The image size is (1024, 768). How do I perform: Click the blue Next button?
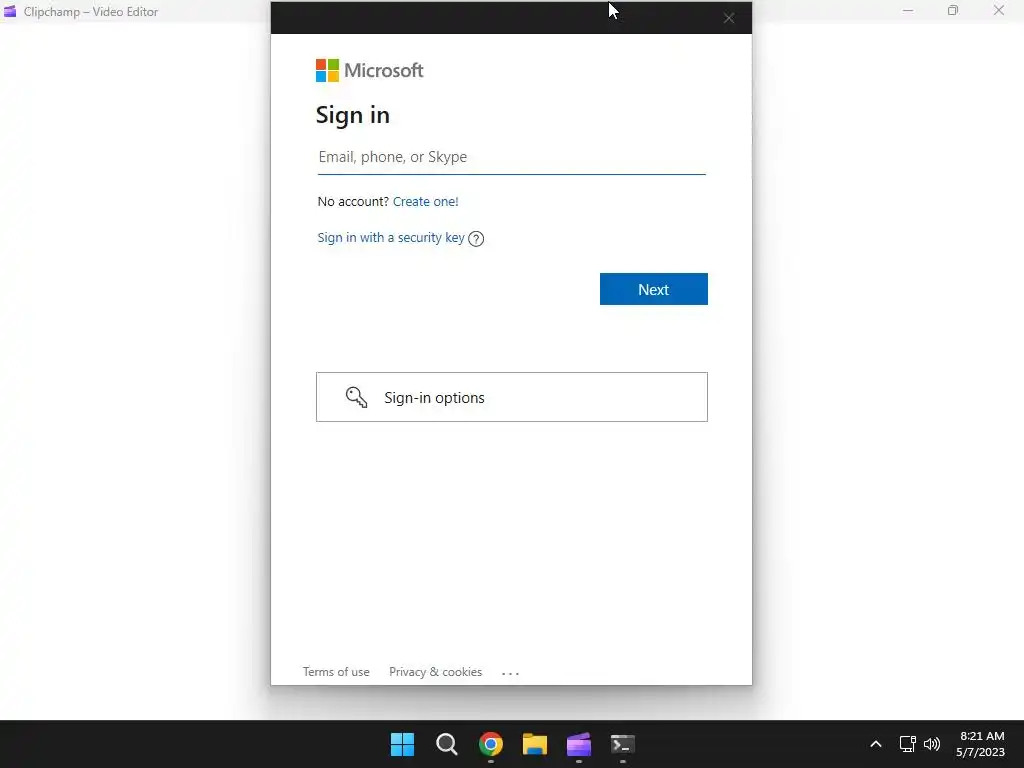tap(653, 289)
